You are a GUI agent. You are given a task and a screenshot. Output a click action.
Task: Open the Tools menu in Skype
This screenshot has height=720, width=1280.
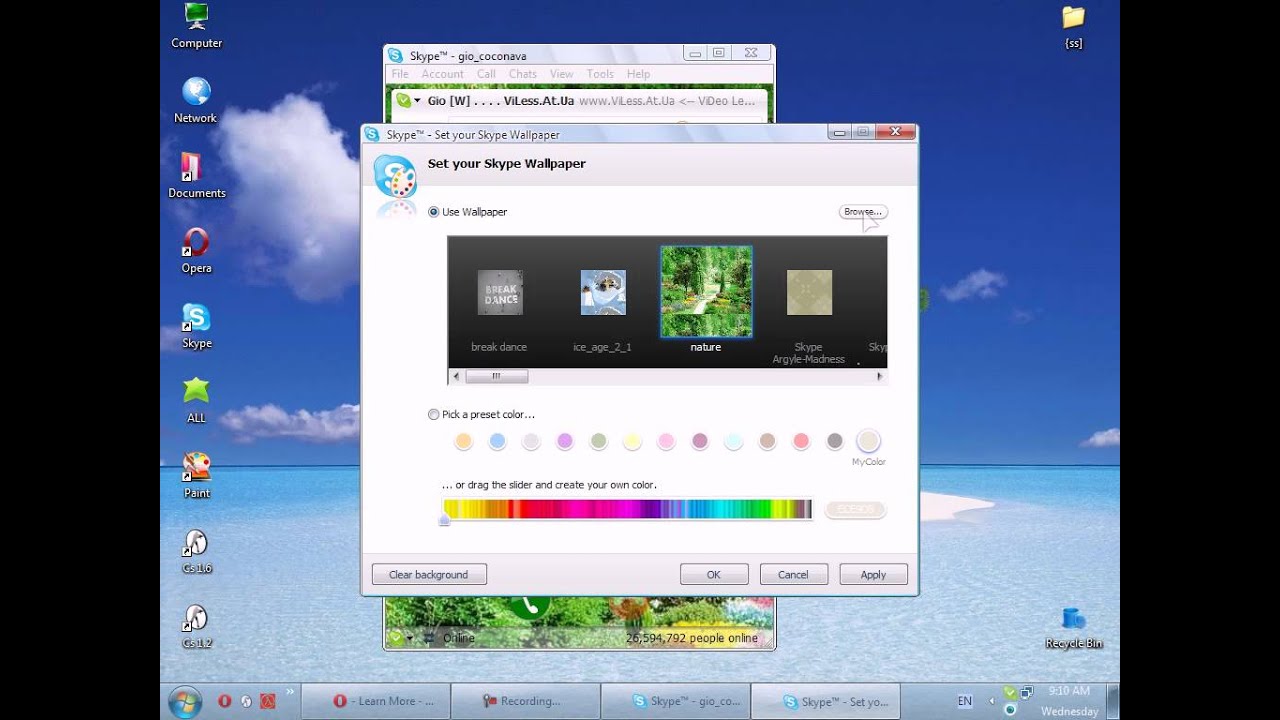[600, 74]
